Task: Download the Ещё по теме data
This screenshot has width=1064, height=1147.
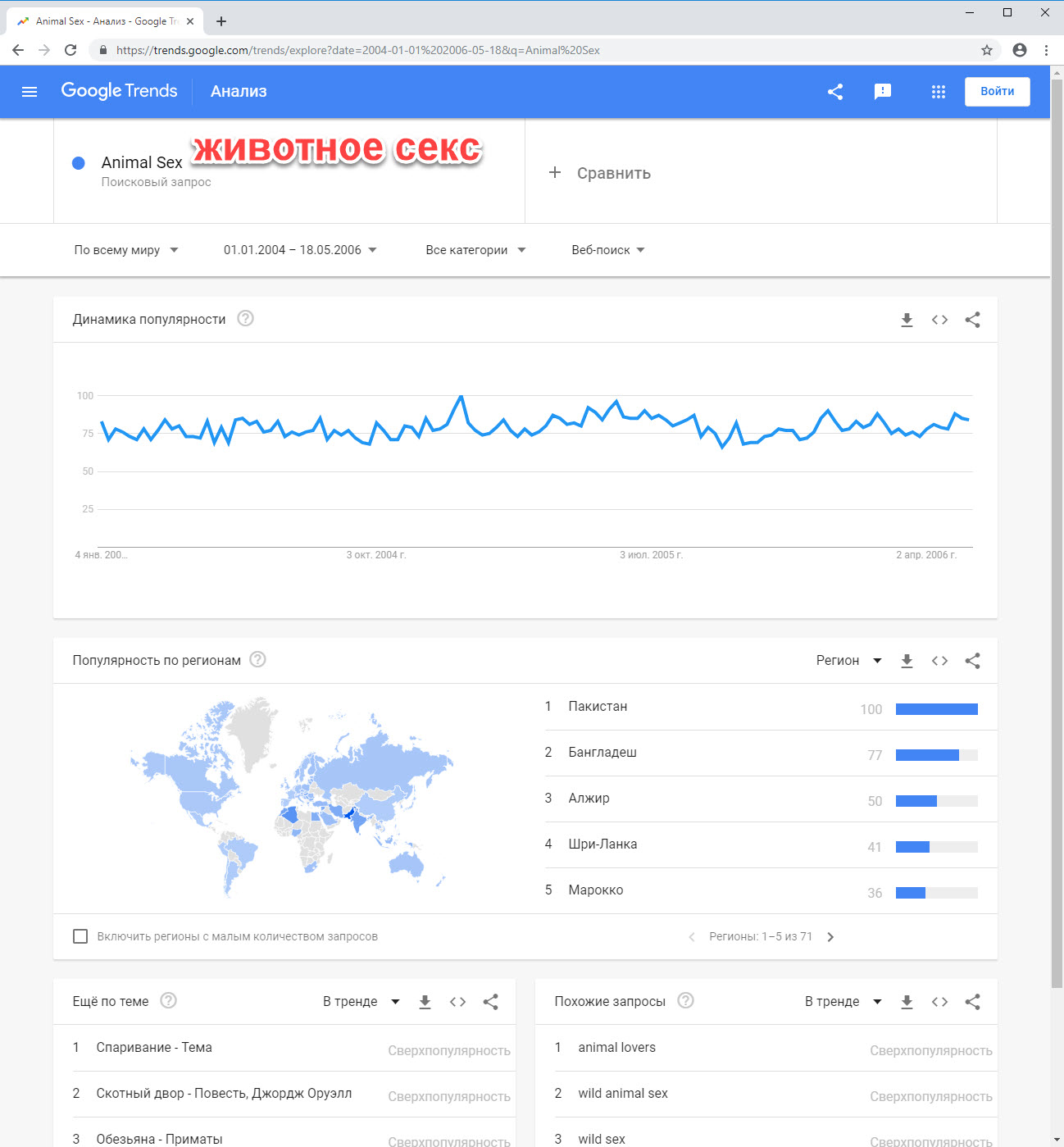Action: pos(425,1002)
